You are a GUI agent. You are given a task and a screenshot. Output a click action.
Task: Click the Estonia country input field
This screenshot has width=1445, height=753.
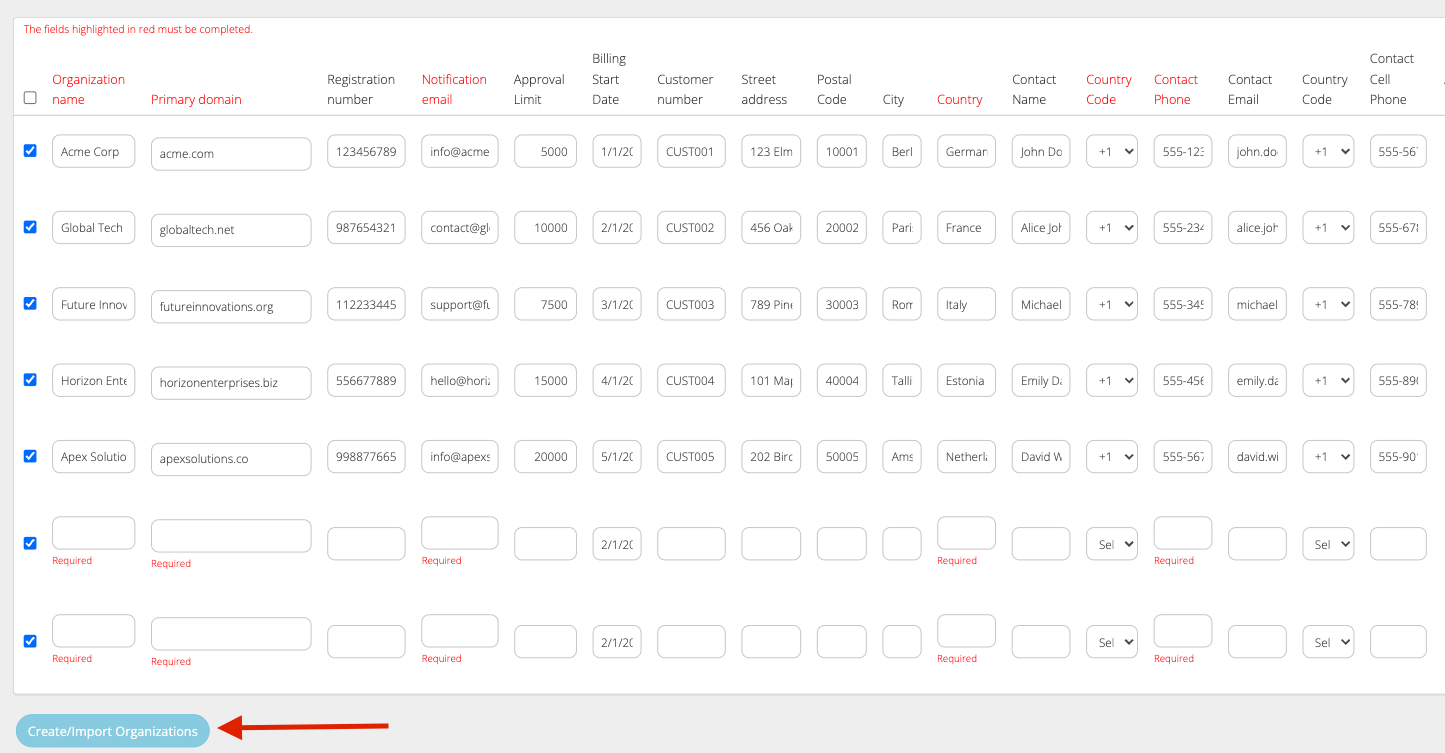click(x=966, y=380)
